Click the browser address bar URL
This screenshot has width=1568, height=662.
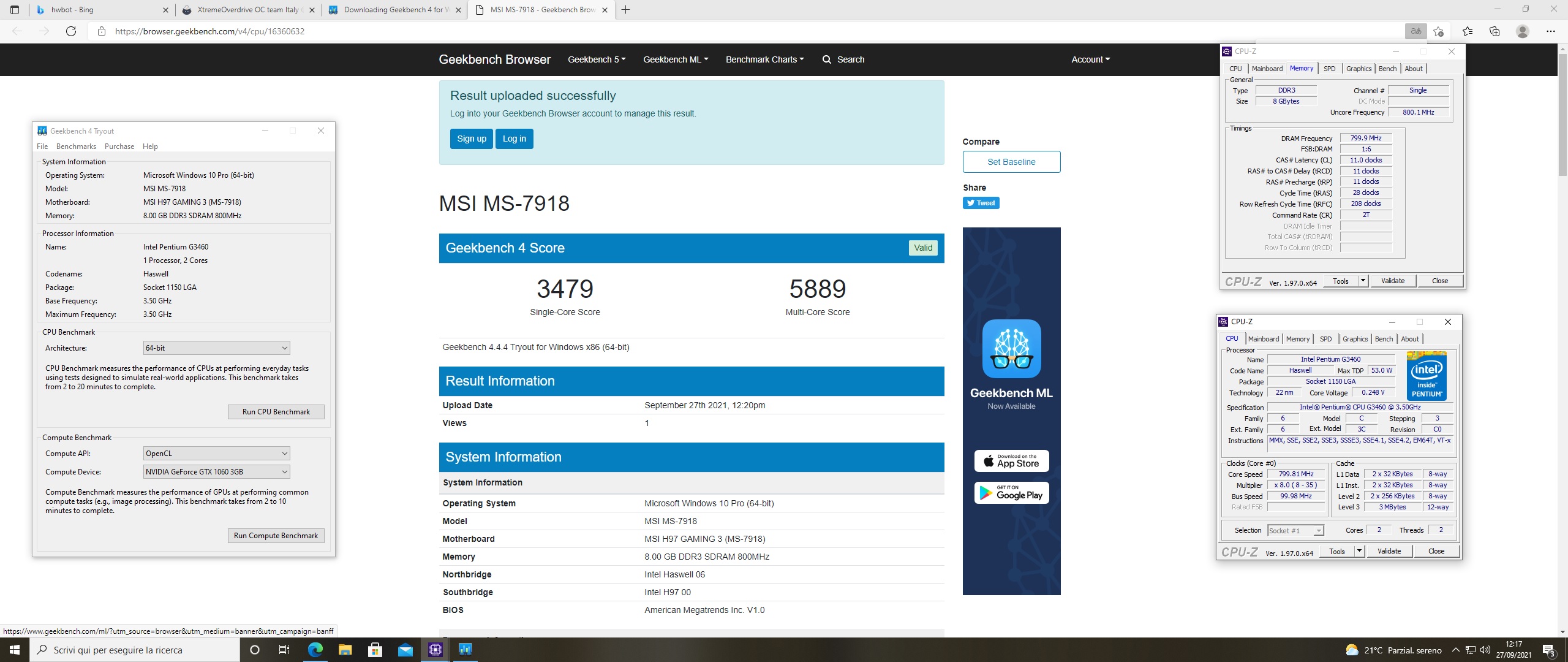(209, 31)
